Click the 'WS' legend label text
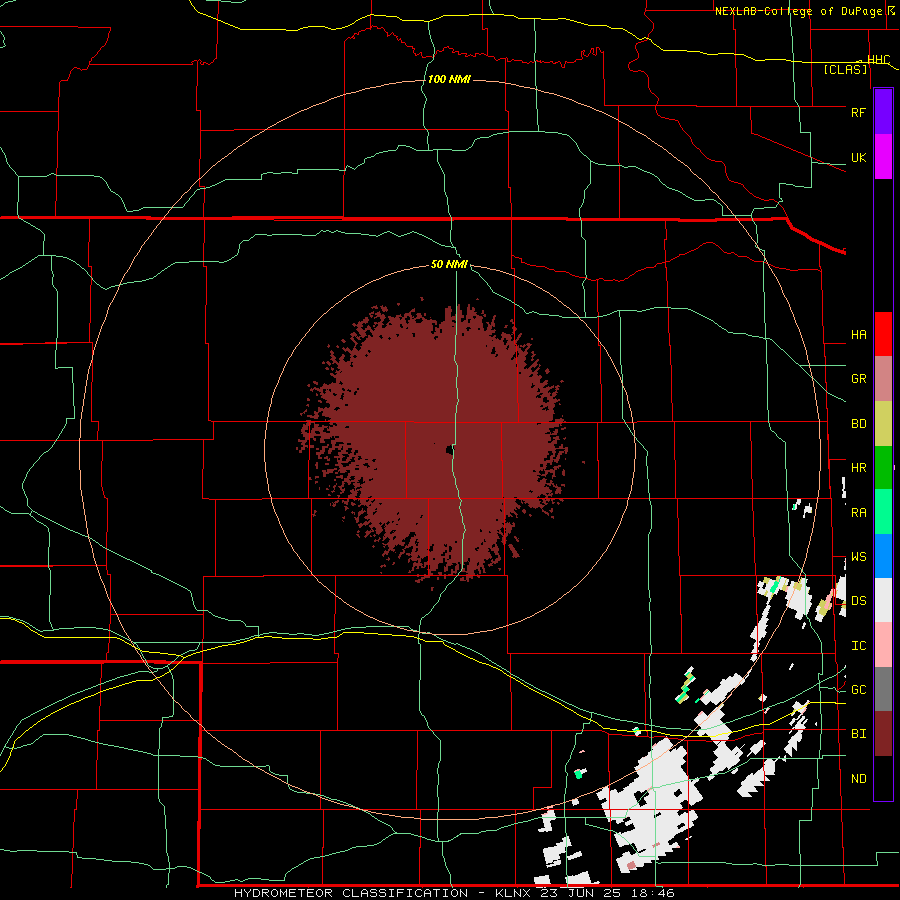The width and height of the screenshot is (900, 900). pyautogui.click(x=858, y=557)
